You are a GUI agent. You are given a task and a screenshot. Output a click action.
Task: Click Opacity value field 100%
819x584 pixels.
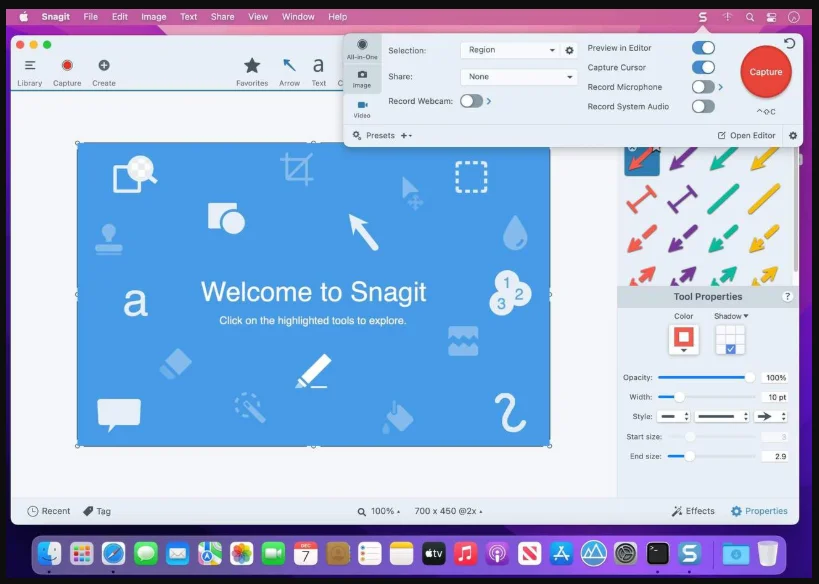pyautogui.click(x=774, y=377)
